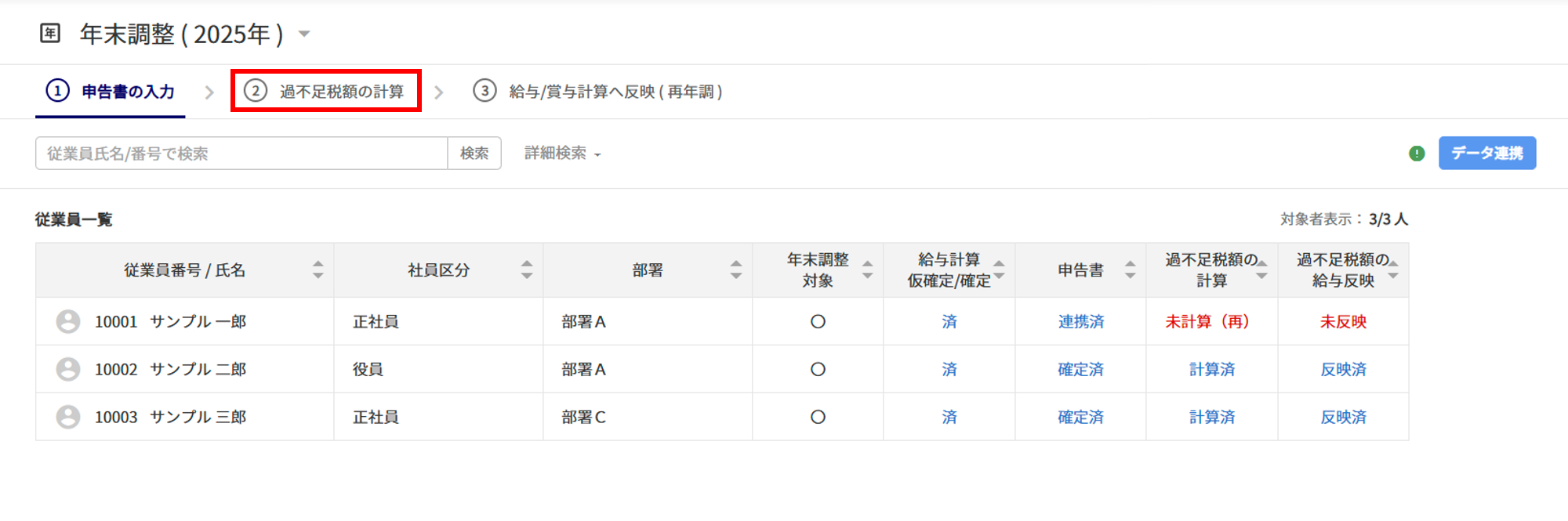Click avatar icon for employee 10002
Screen dimensions: 1568x521
(x=68, y=370)
